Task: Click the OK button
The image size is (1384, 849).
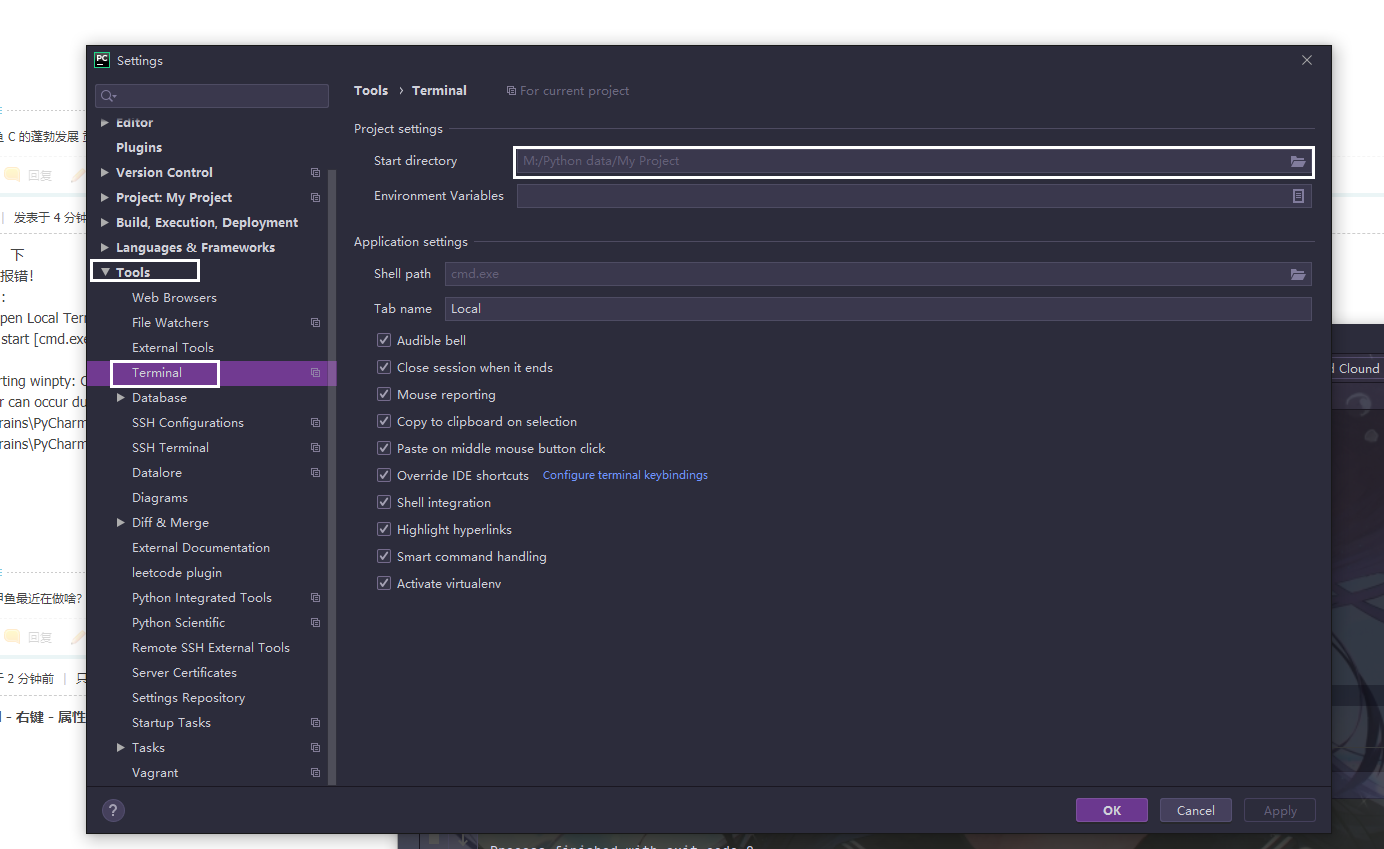Action: click(x=1112, y=811)
